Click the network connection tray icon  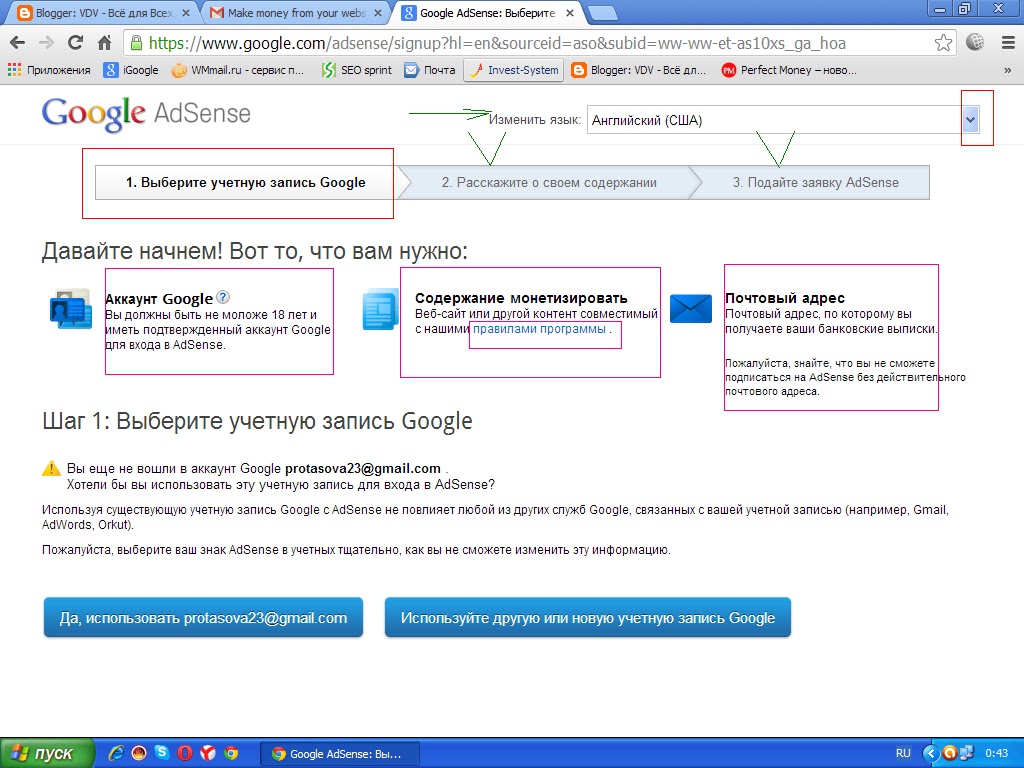tap(967, 753)
